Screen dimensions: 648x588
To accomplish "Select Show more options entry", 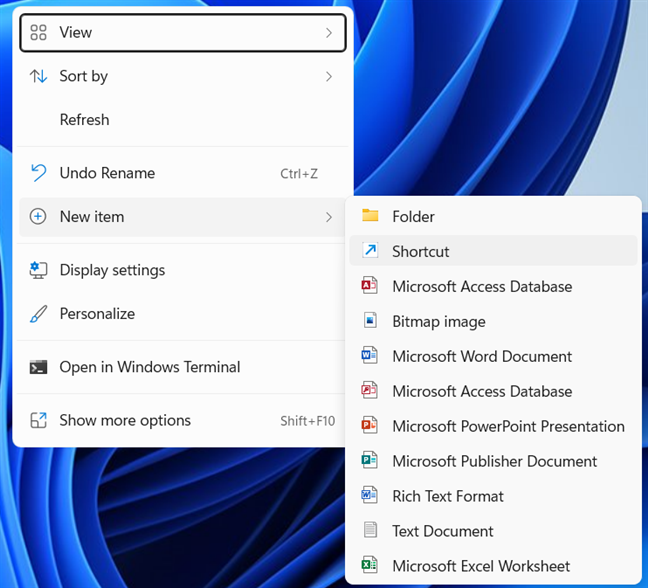I will [183, 421].
